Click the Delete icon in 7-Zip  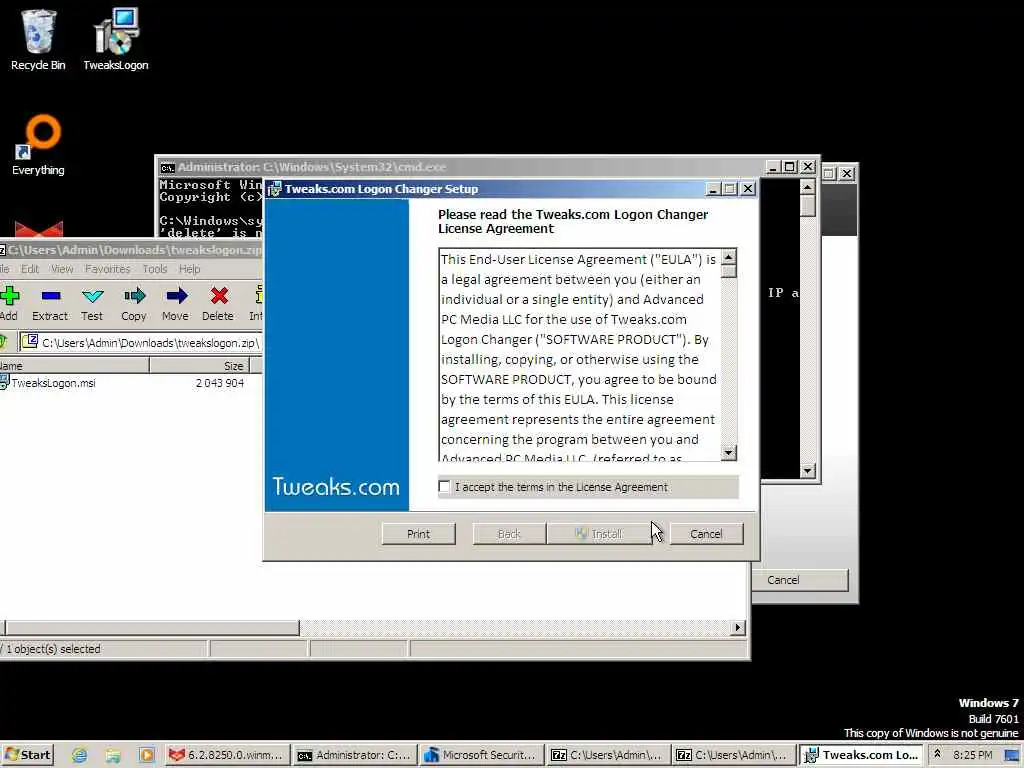[218, 304]
